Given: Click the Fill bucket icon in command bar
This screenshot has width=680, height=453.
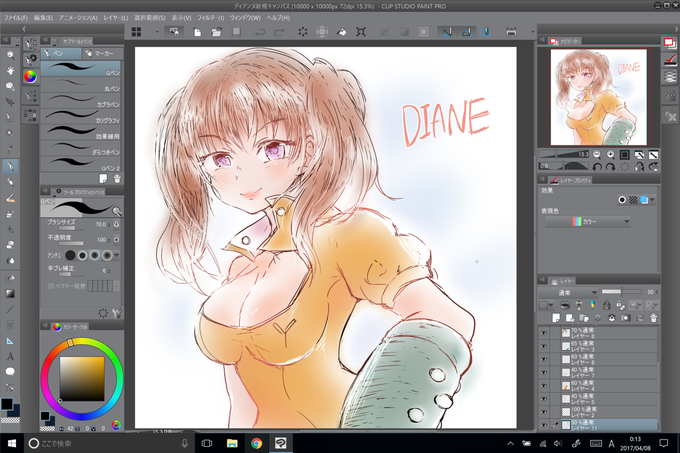Looking at the screenshot, I should [342, 32].
